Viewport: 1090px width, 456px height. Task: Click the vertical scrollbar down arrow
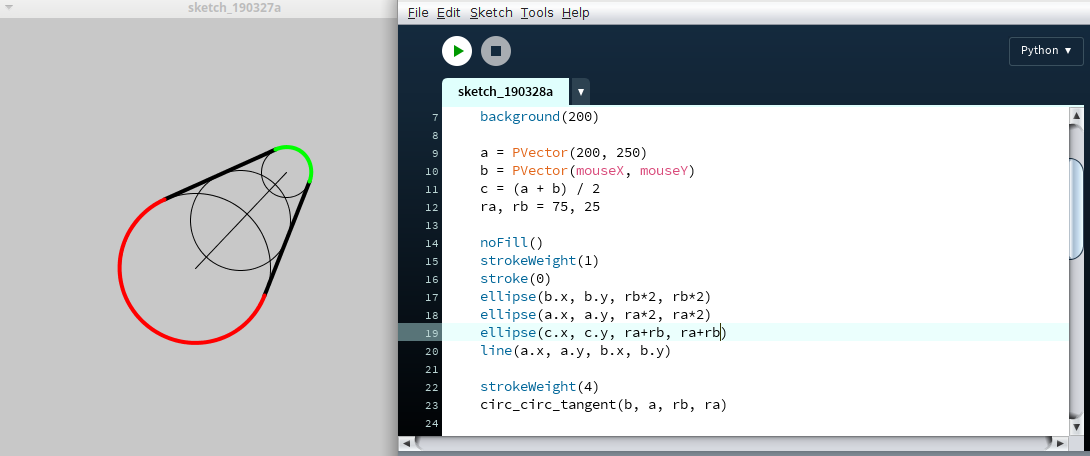[1076, 424]
